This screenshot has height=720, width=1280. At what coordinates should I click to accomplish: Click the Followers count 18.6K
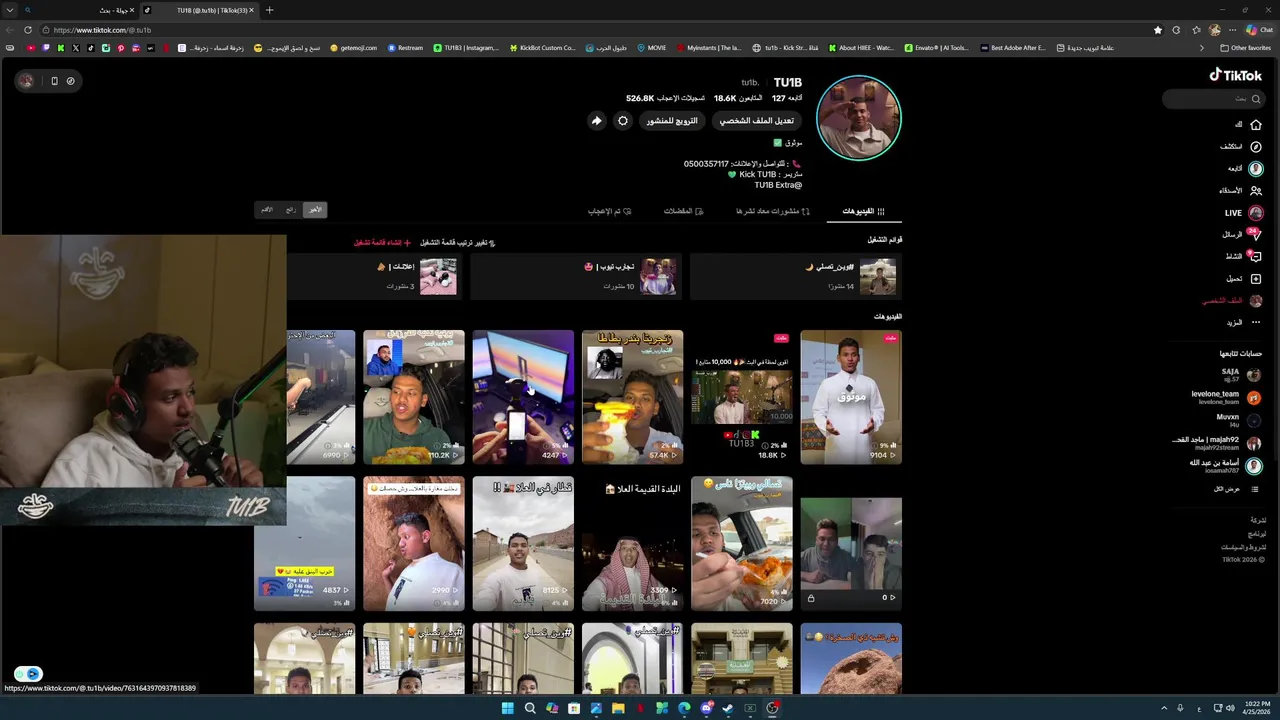pyautogui.click(x=738, y=98)
